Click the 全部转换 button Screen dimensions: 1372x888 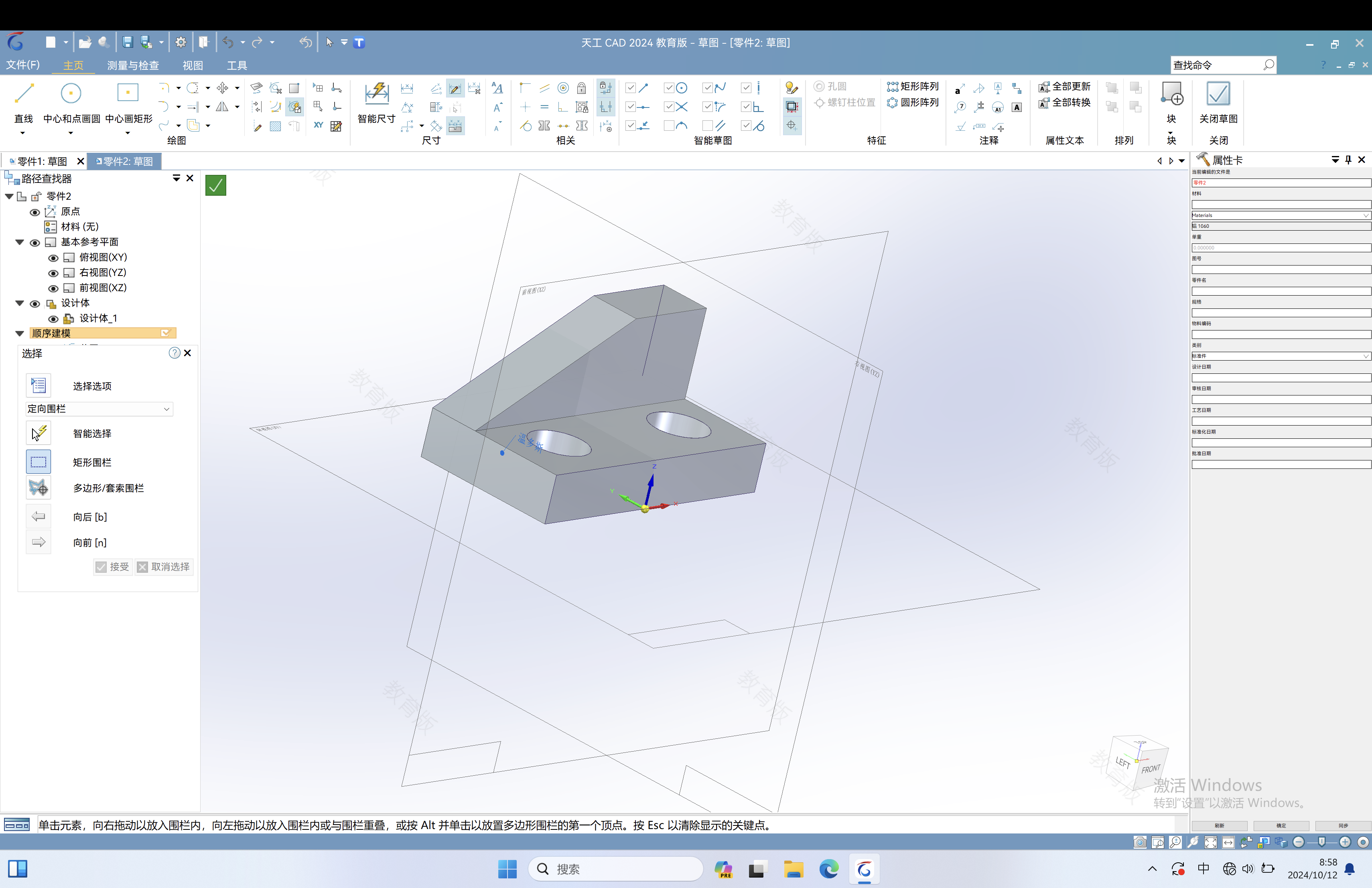(x=1065, y=103)
